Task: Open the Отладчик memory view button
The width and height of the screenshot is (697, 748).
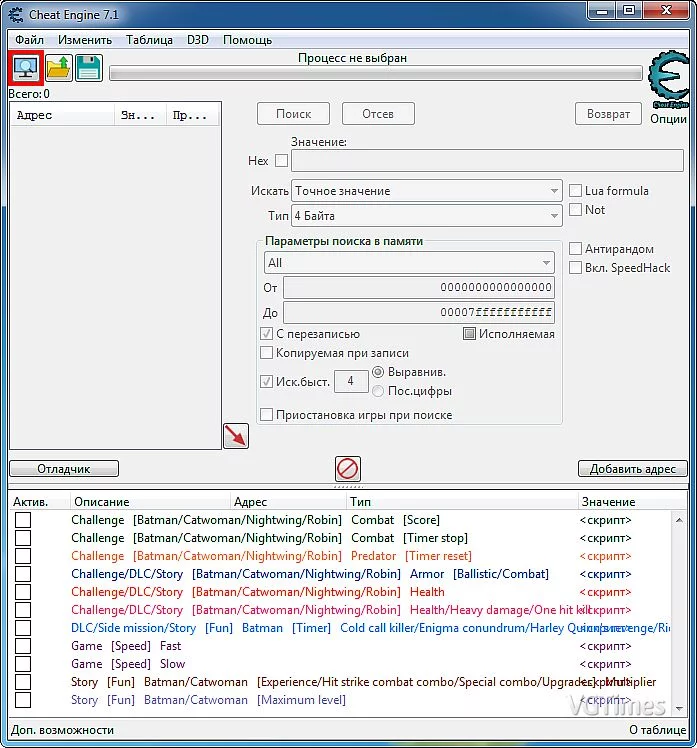Action: [64, 468]
